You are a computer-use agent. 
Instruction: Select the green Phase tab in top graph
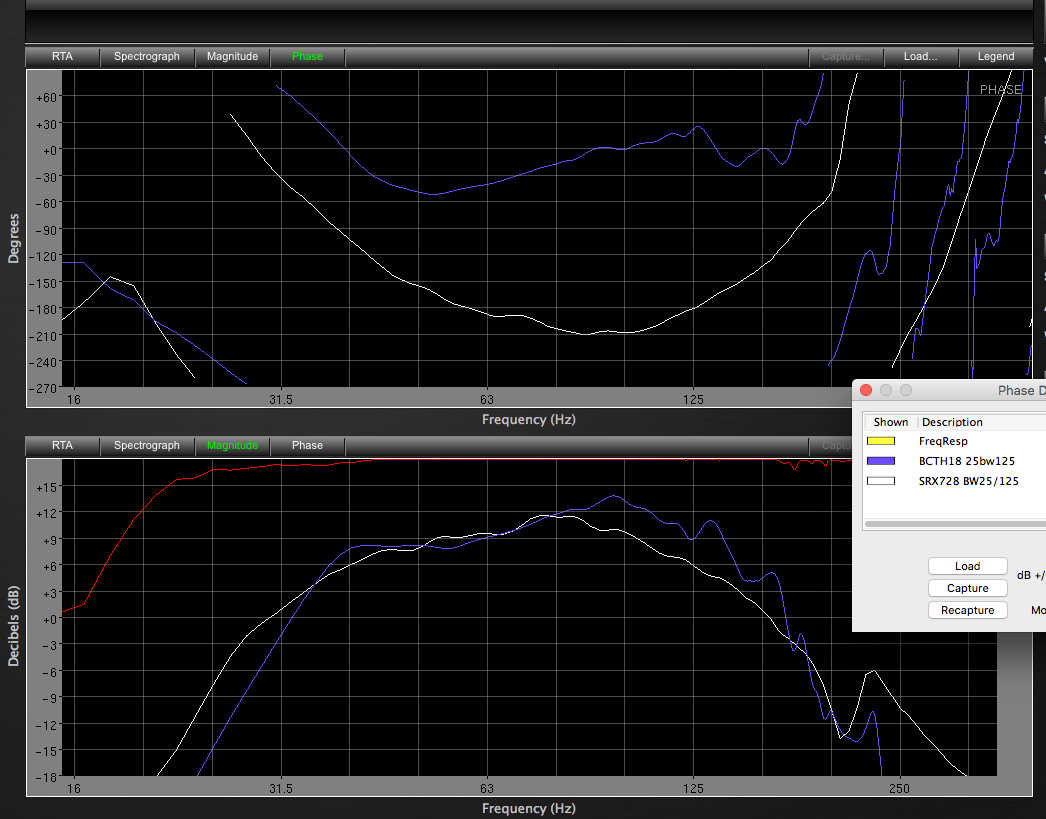[307, 57]
